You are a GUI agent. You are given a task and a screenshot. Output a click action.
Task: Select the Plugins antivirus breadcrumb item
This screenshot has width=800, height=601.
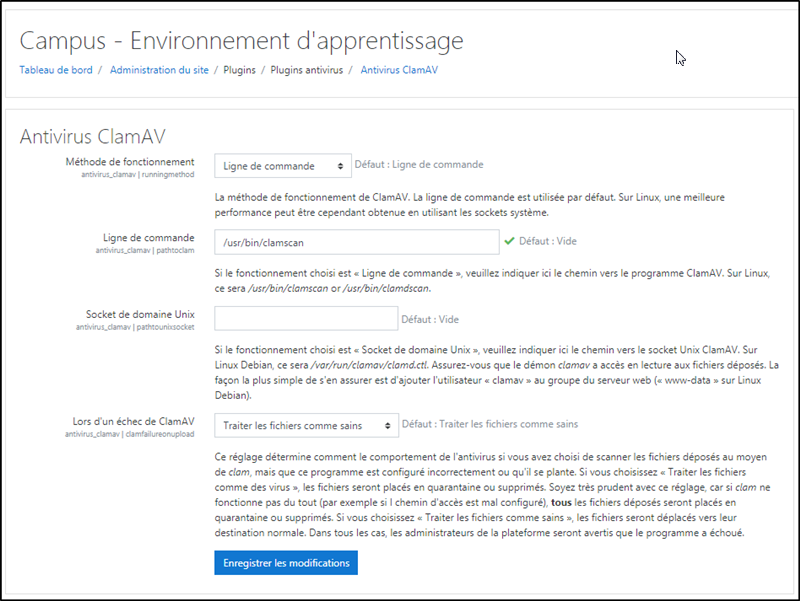(x=306, y=70)
